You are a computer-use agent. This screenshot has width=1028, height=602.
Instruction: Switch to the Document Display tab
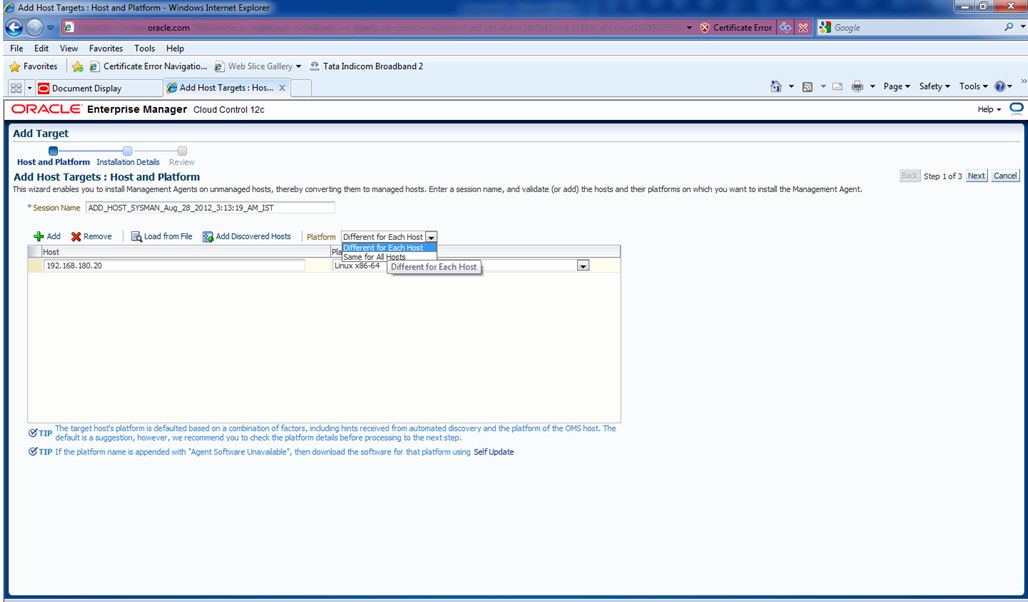point(86,88)
